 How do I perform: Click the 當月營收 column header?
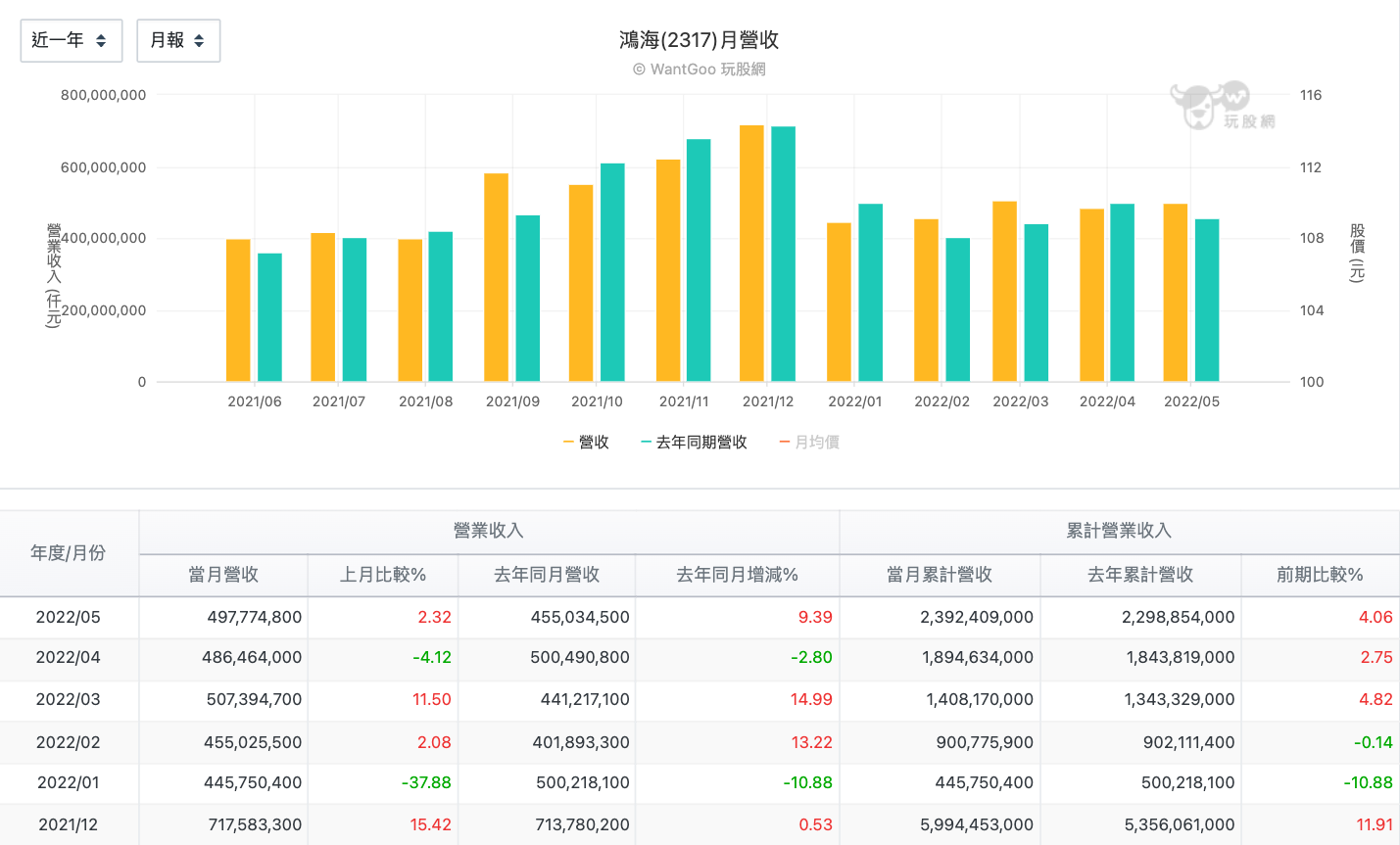pos(223,575)
